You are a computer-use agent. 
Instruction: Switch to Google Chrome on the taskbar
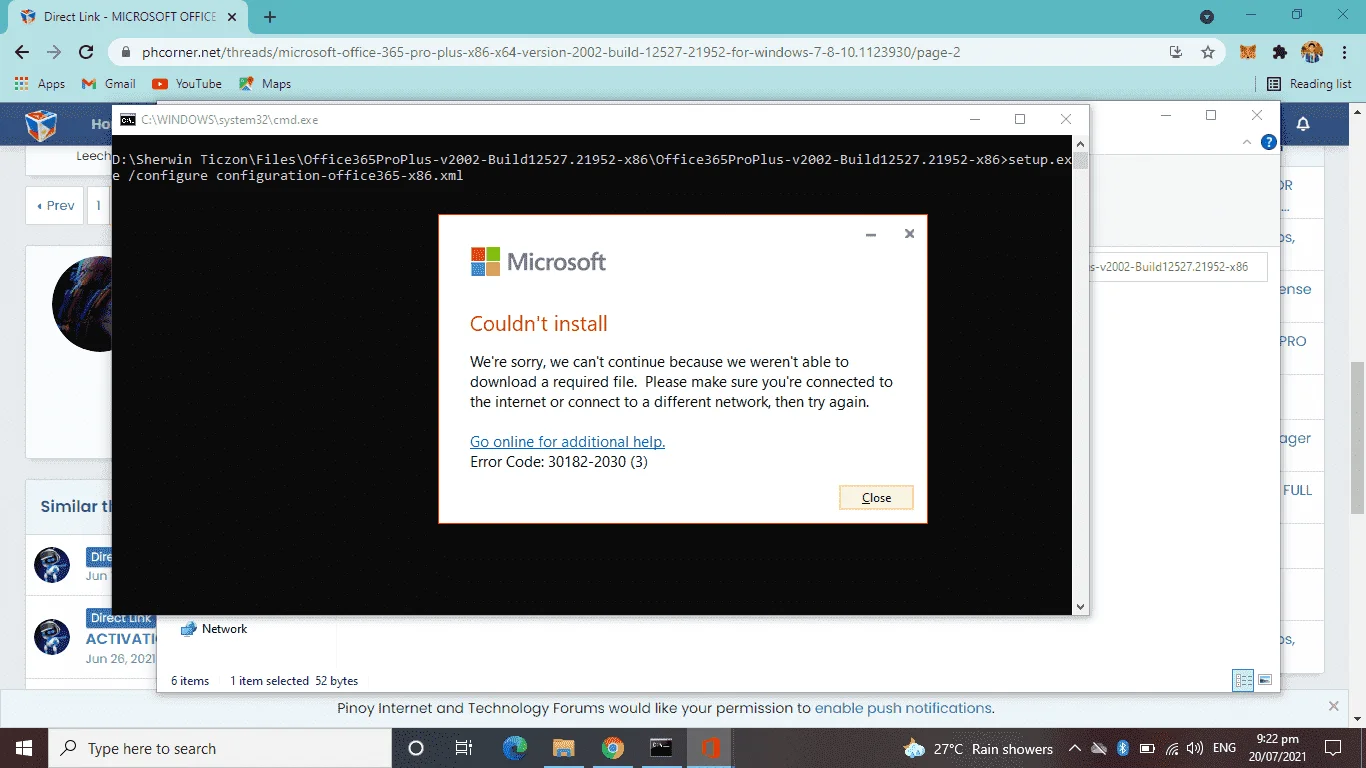pyautogui.click(x=613, y=748)
